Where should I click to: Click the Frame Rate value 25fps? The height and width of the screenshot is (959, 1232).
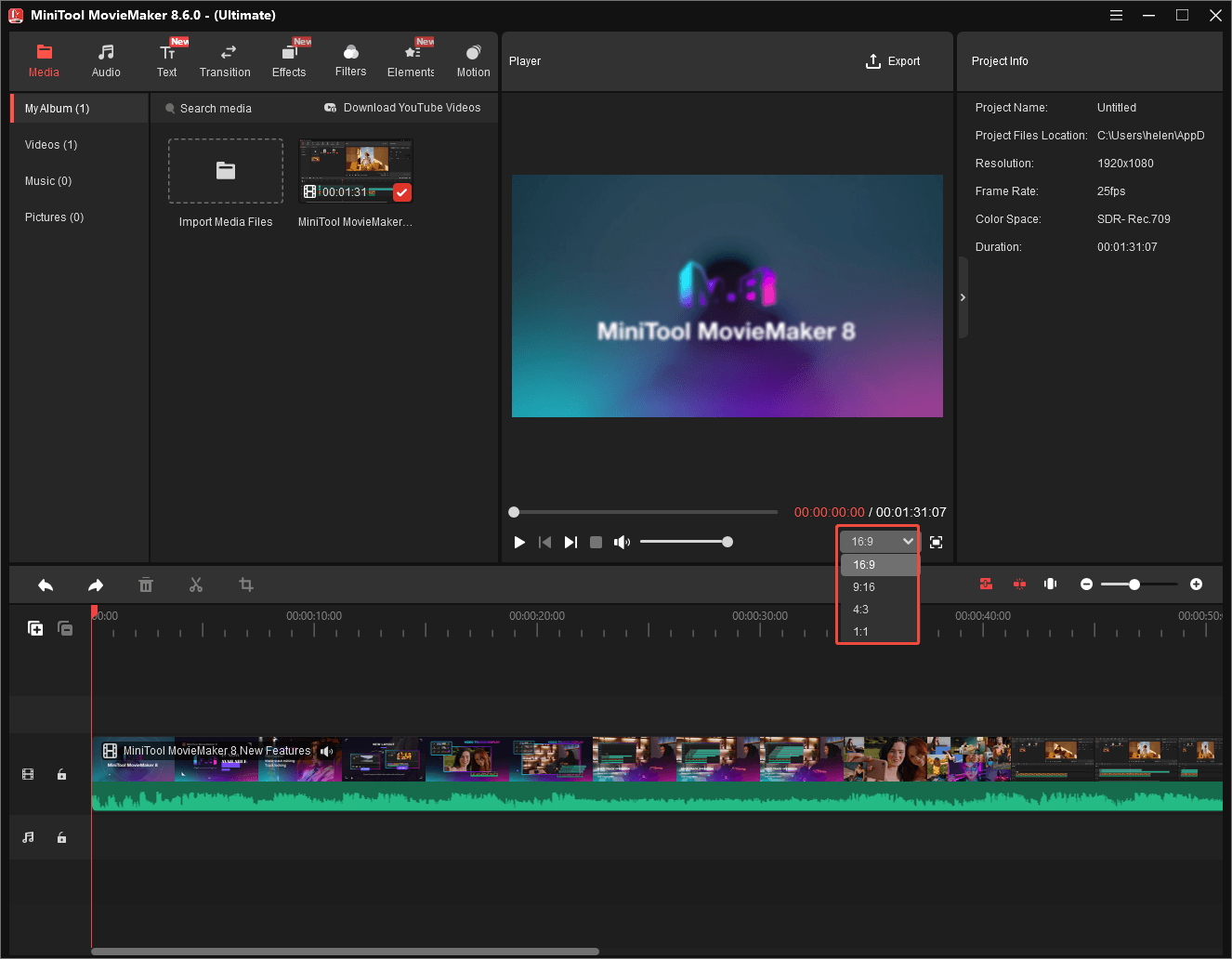[x=1111, y=191]
